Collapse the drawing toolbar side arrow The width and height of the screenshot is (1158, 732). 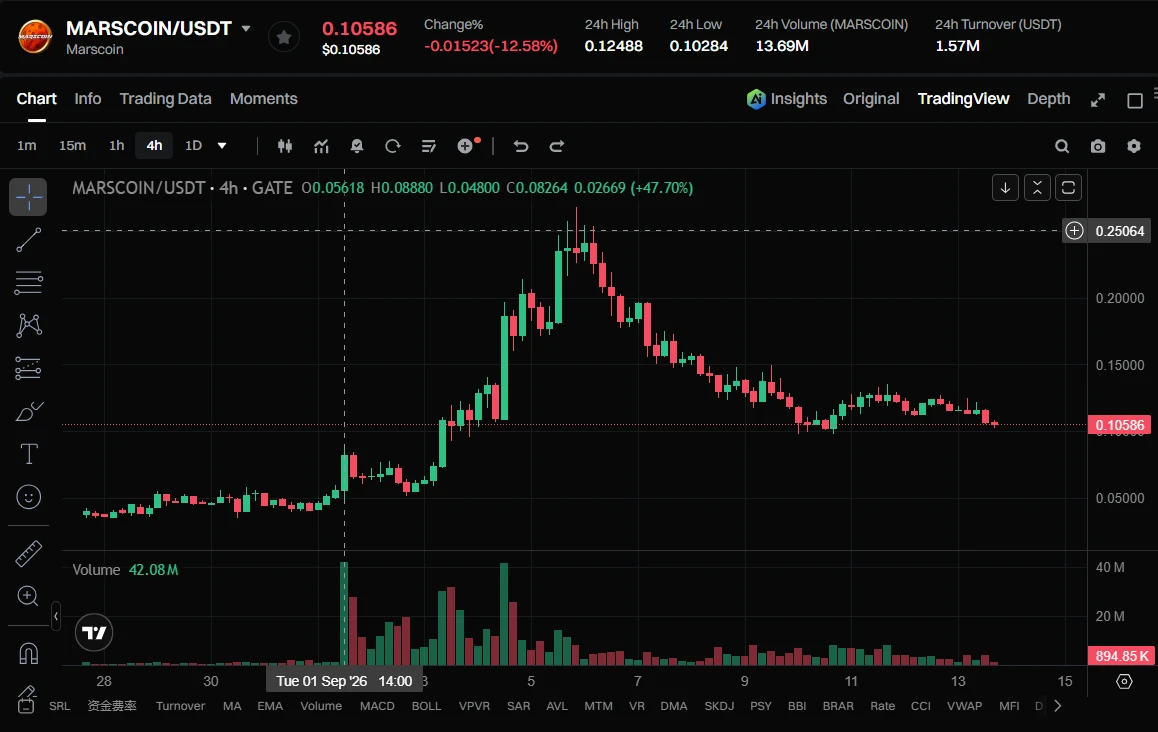point(55,616)
